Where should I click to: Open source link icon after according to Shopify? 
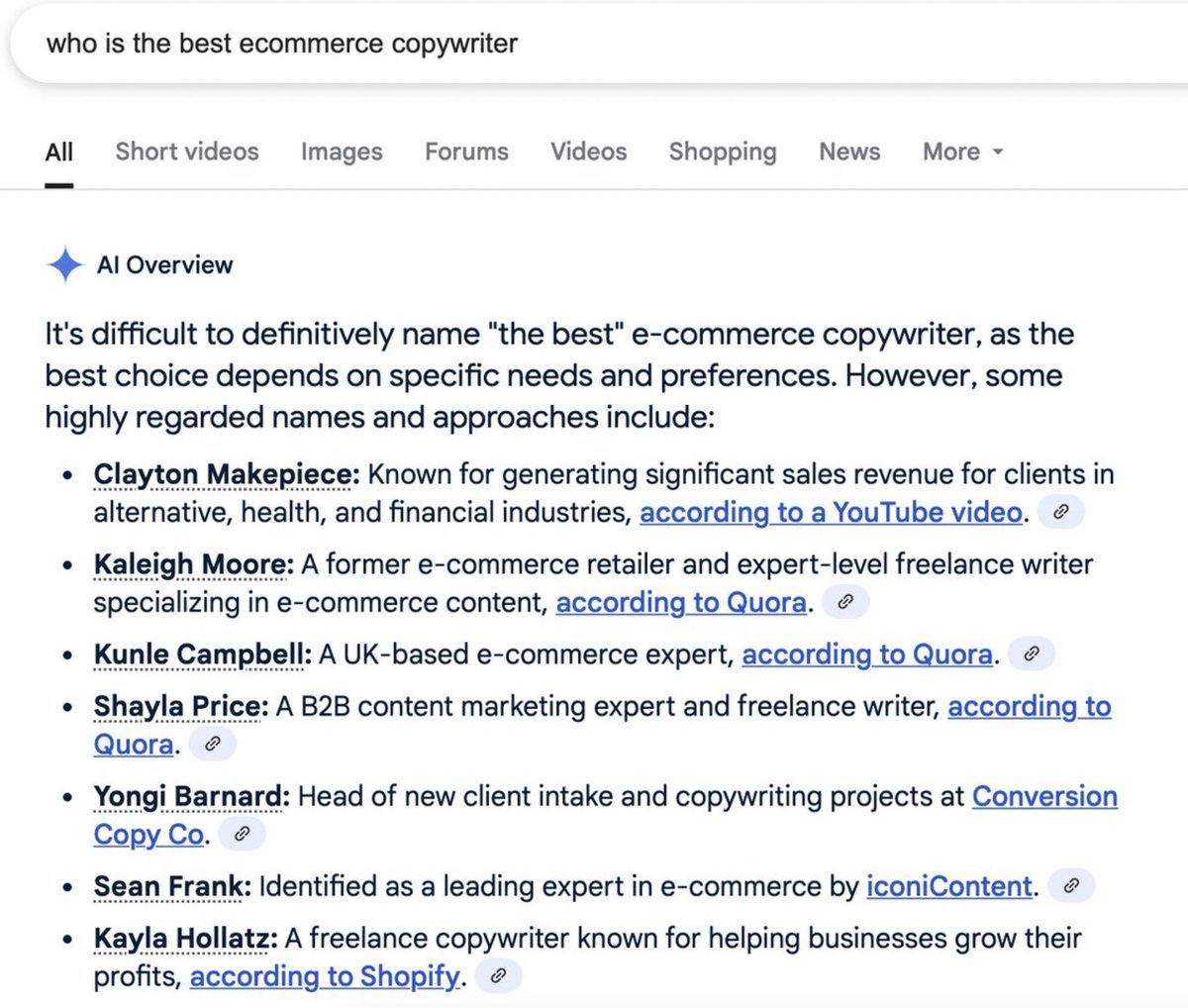498,975
